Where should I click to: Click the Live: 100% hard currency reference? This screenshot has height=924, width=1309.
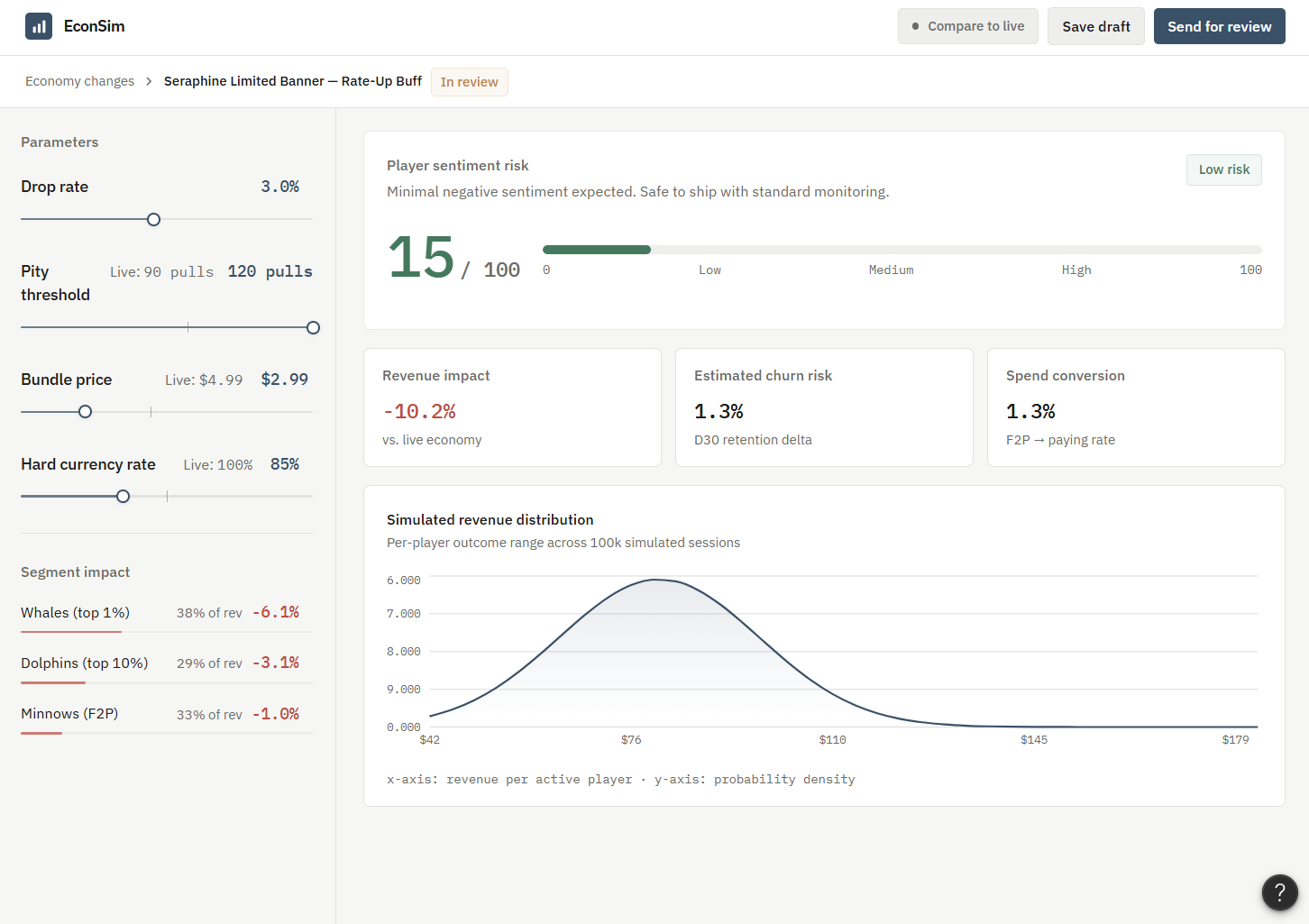pos(218,465)
